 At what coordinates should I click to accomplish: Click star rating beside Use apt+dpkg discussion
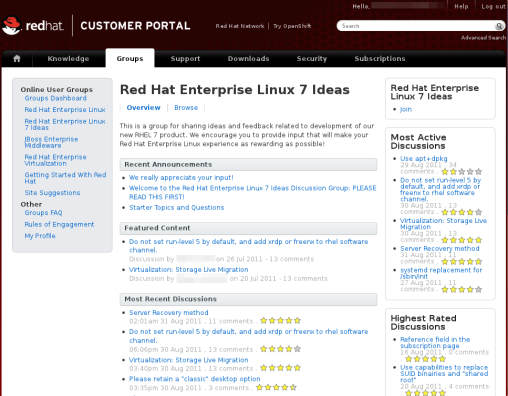(462, 172)
